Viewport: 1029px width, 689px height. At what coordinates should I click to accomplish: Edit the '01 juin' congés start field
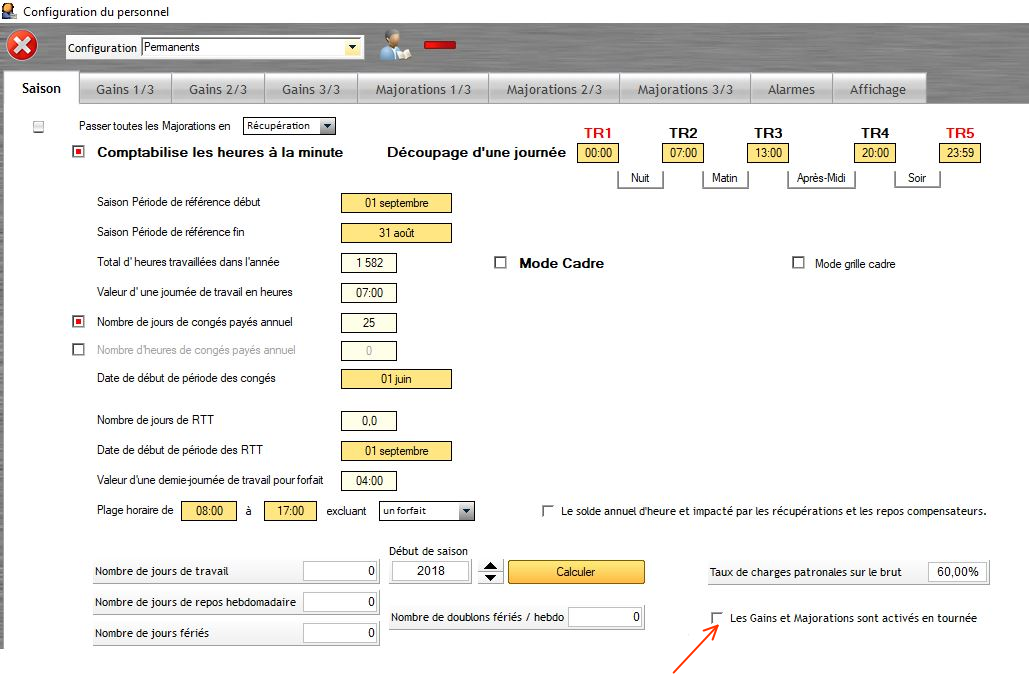point(396,379)
